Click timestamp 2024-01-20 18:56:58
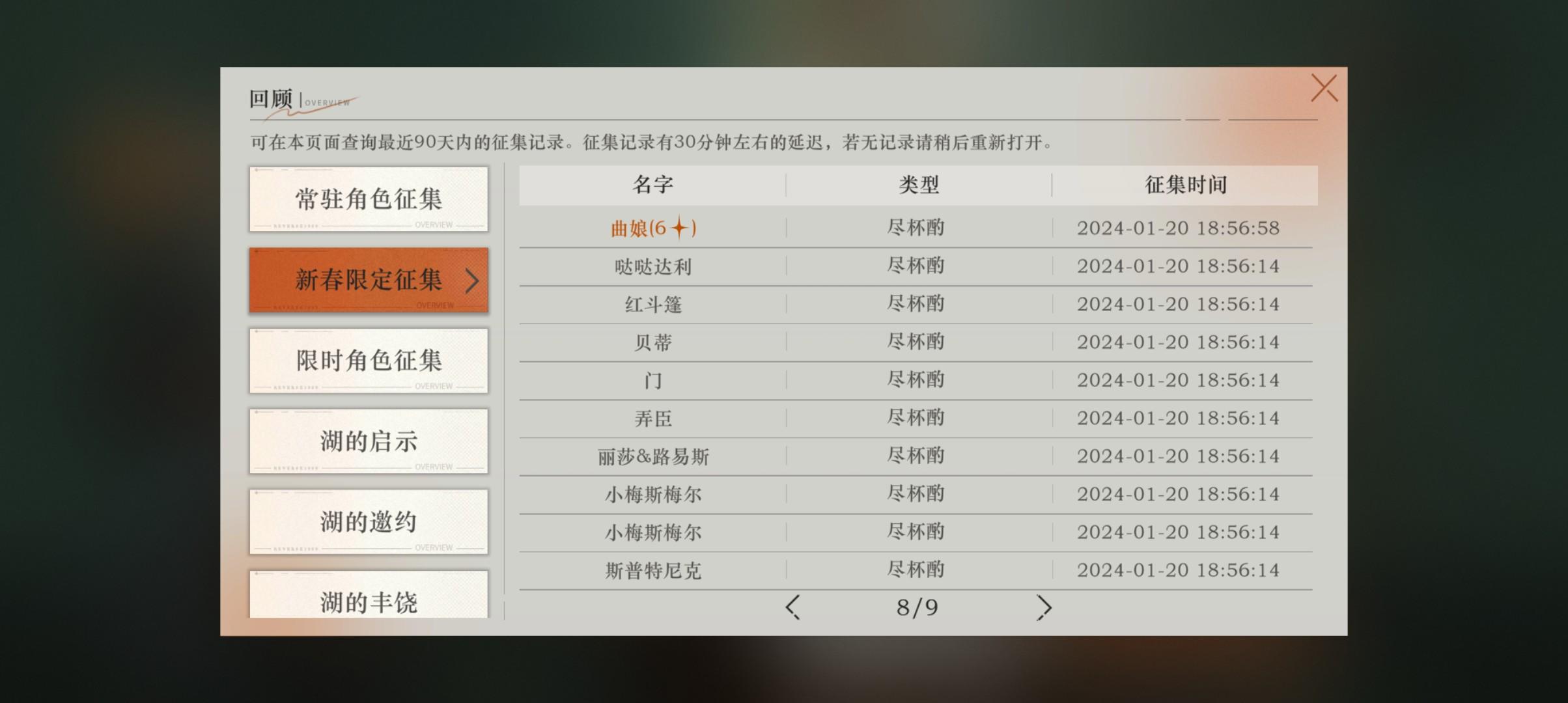 coord(1178,228)
